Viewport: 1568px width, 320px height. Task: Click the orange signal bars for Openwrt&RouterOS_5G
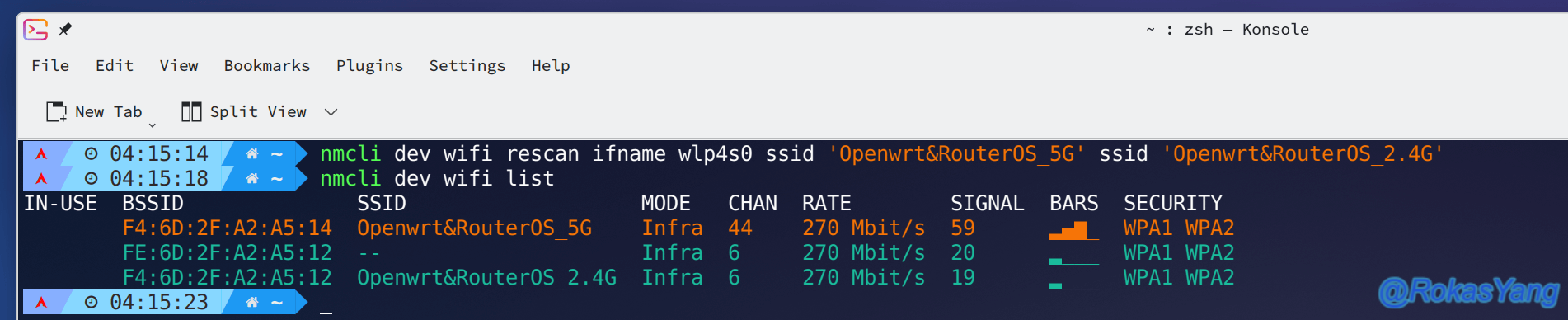click(1073, 229)
